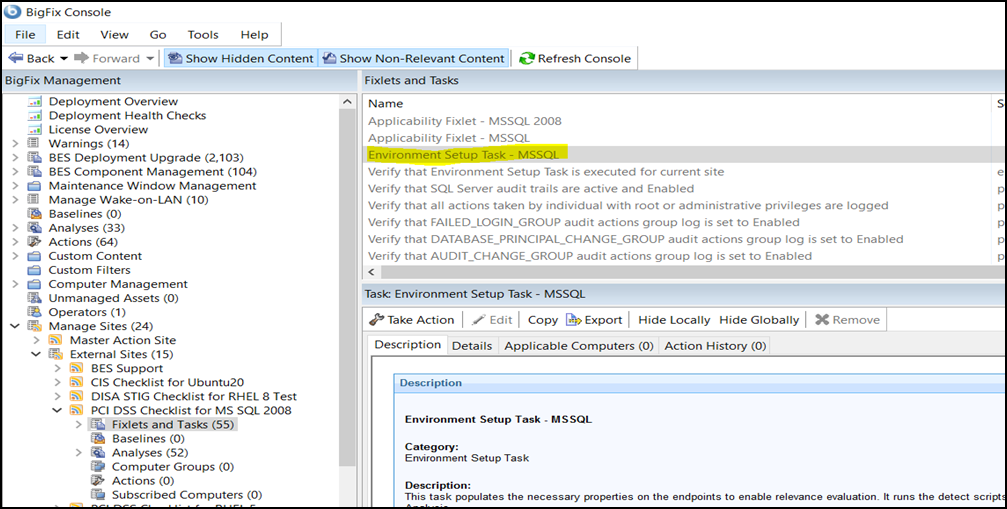The height and width of the screenshot is (509, 1007).
Task: Click the Deployment Health Checks icon
Action: [35, 116]
